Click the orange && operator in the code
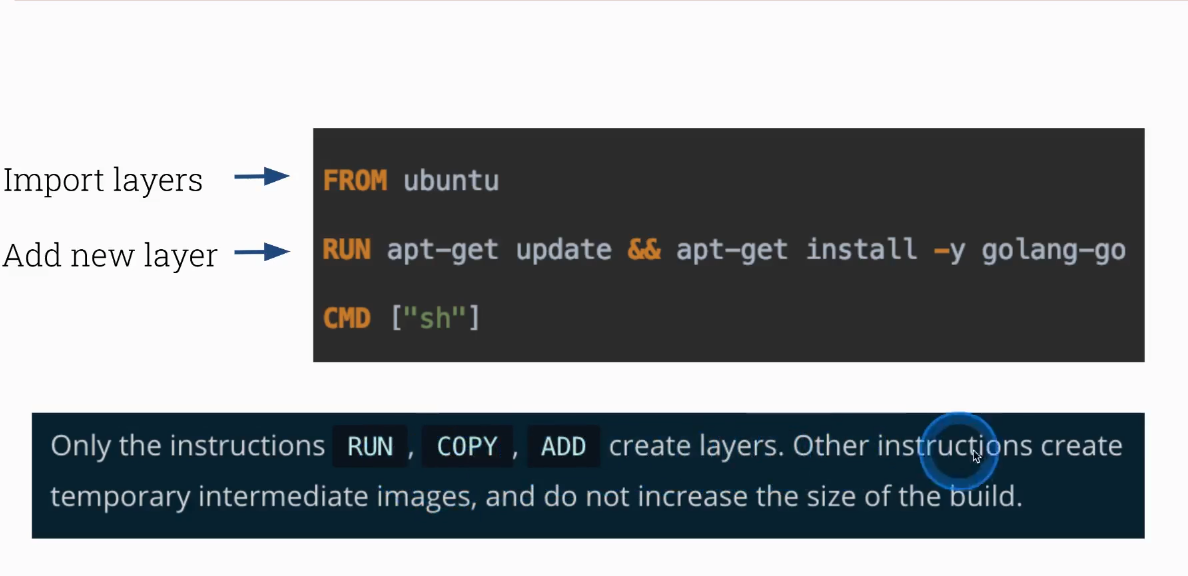 point(644,250)
